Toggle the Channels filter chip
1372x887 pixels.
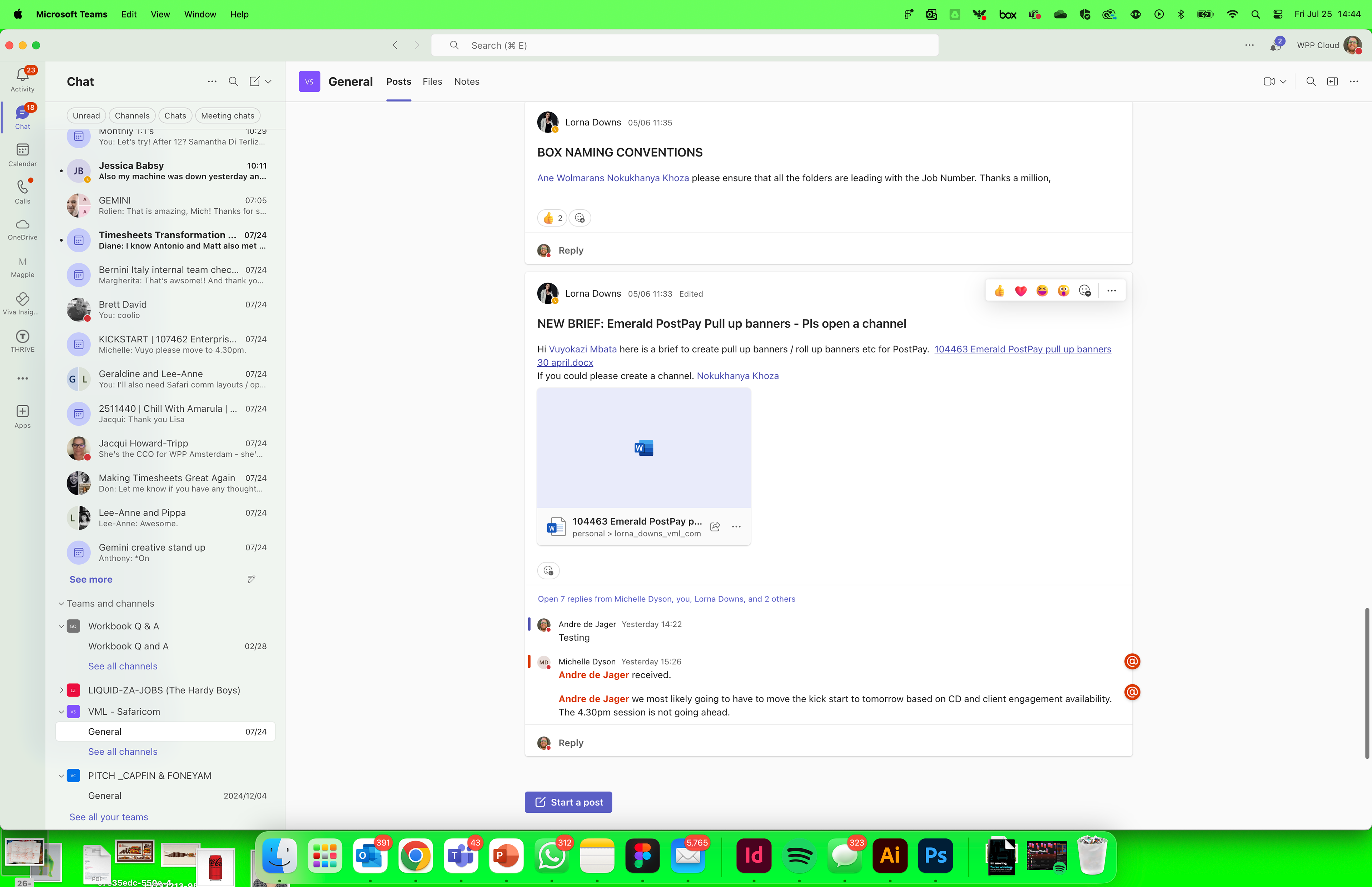[x=132, y=116]
